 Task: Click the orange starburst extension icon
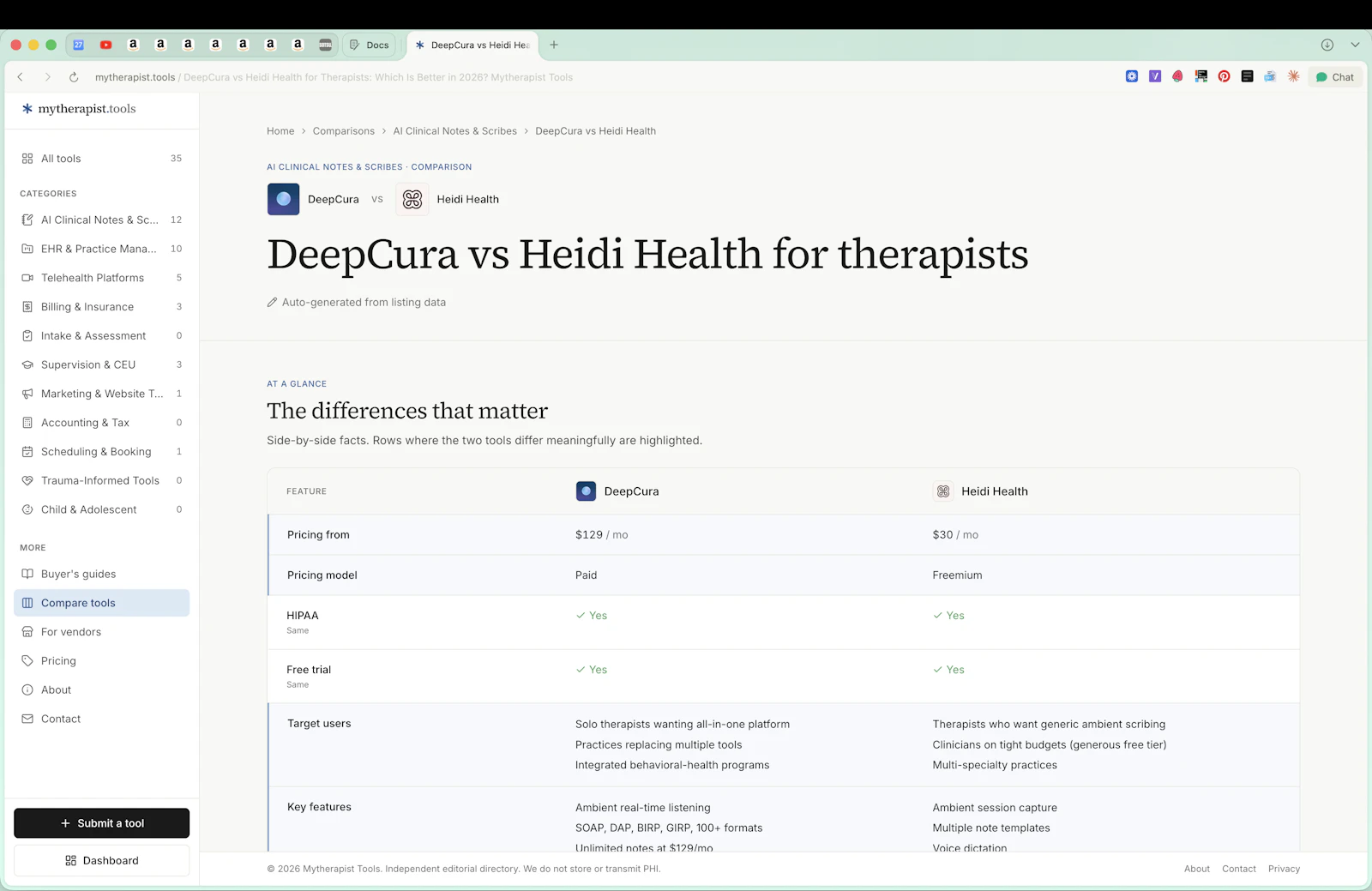(1293, 76)
